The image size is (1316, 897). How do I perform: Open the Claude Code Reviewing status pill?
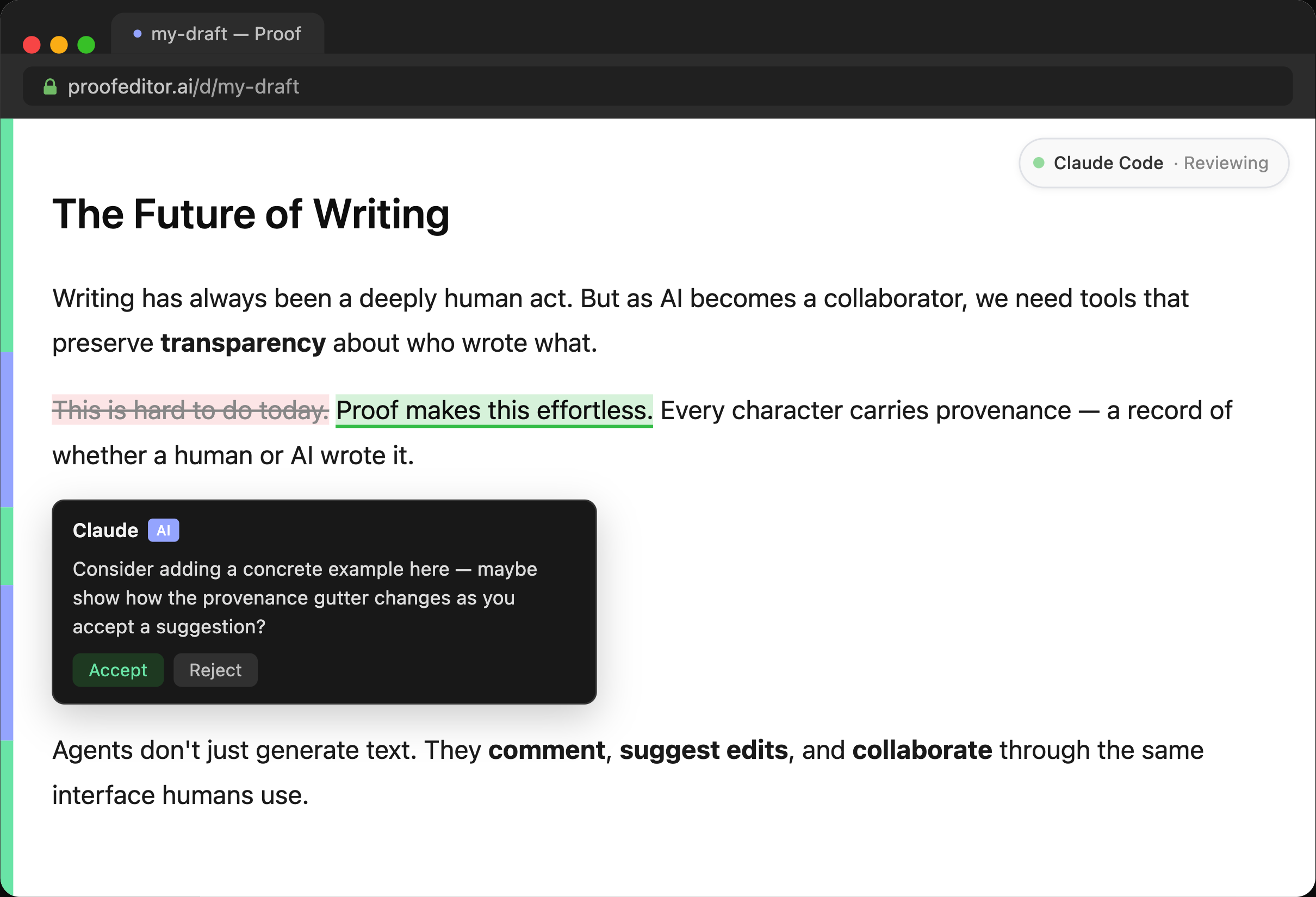pos(1152,163)
